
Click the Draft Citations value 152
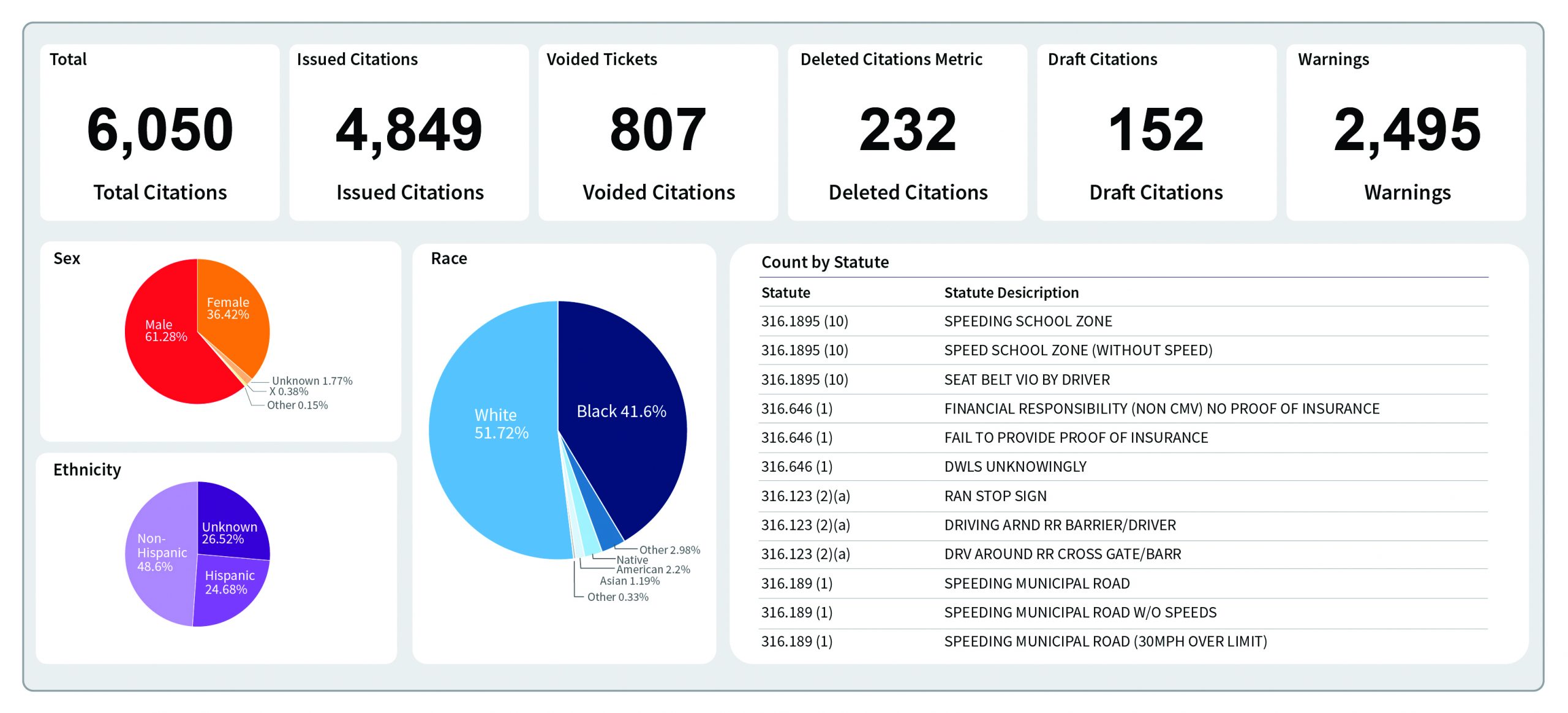pyautogui.click(x=1156, y=129)
